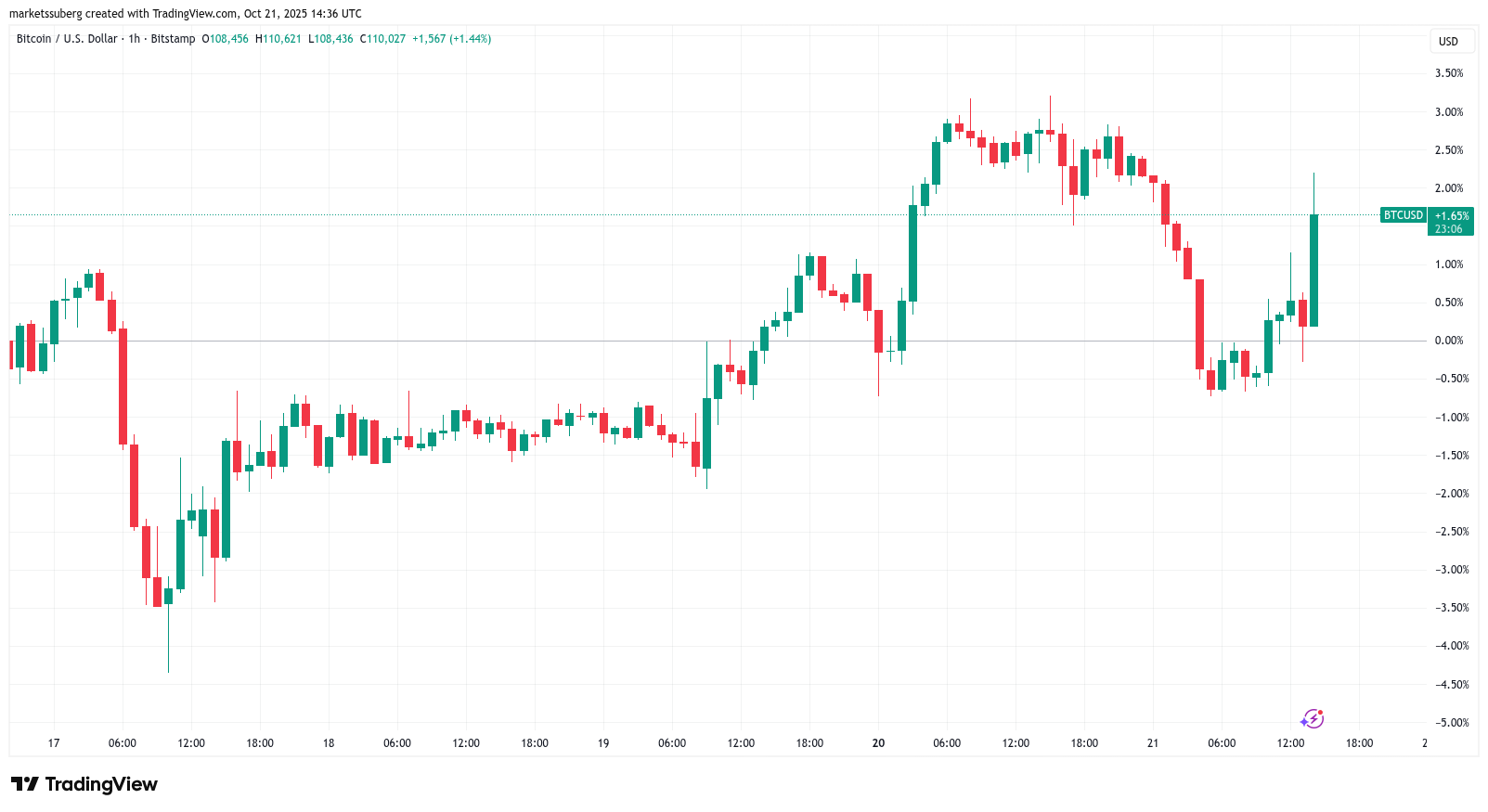Click the purple lightning replay icon

pos(1312,718)
